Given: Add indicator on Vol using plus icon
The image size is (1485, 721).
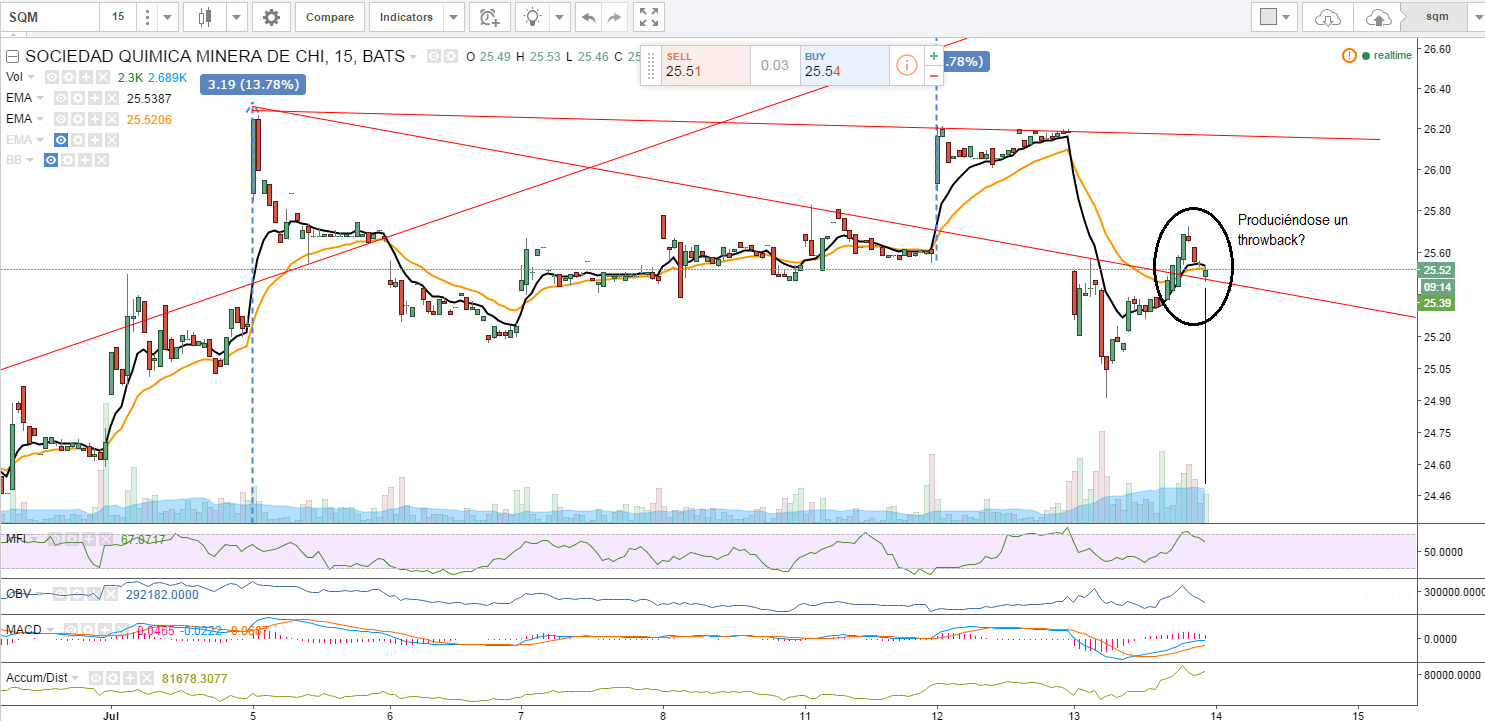Looking at the screenshot, I should (86, 77).
